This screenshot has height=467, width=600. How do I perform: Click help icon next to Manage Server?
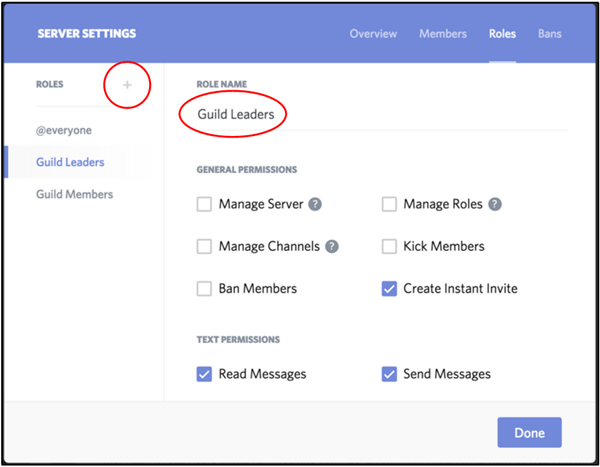tap(315, 204)
